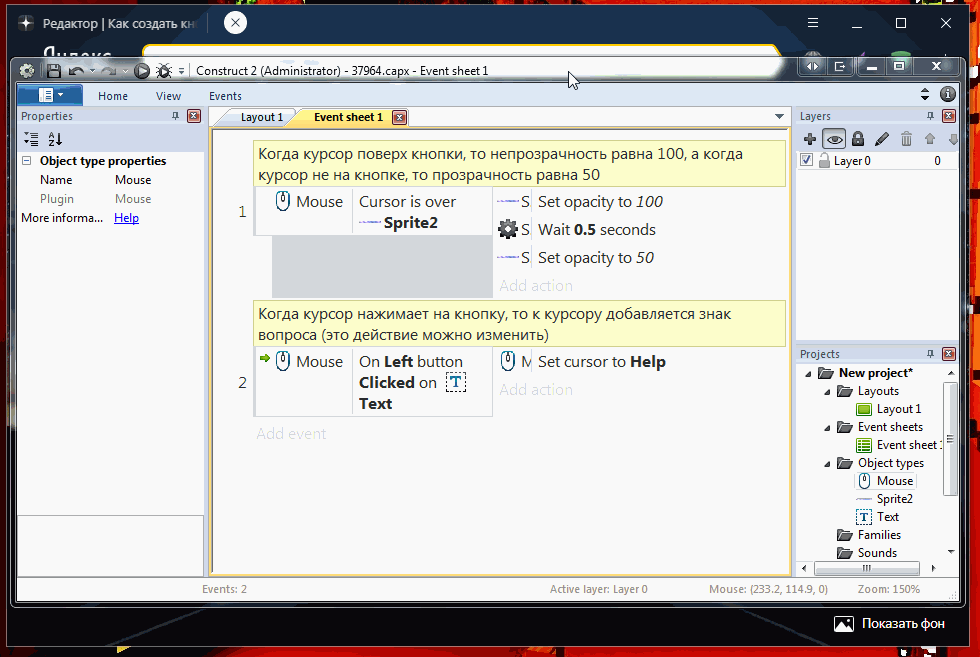Viewport: 980px width, 657px height.
Task: Select the Set cursor to Help action
Action: click(x=601, y=362)
